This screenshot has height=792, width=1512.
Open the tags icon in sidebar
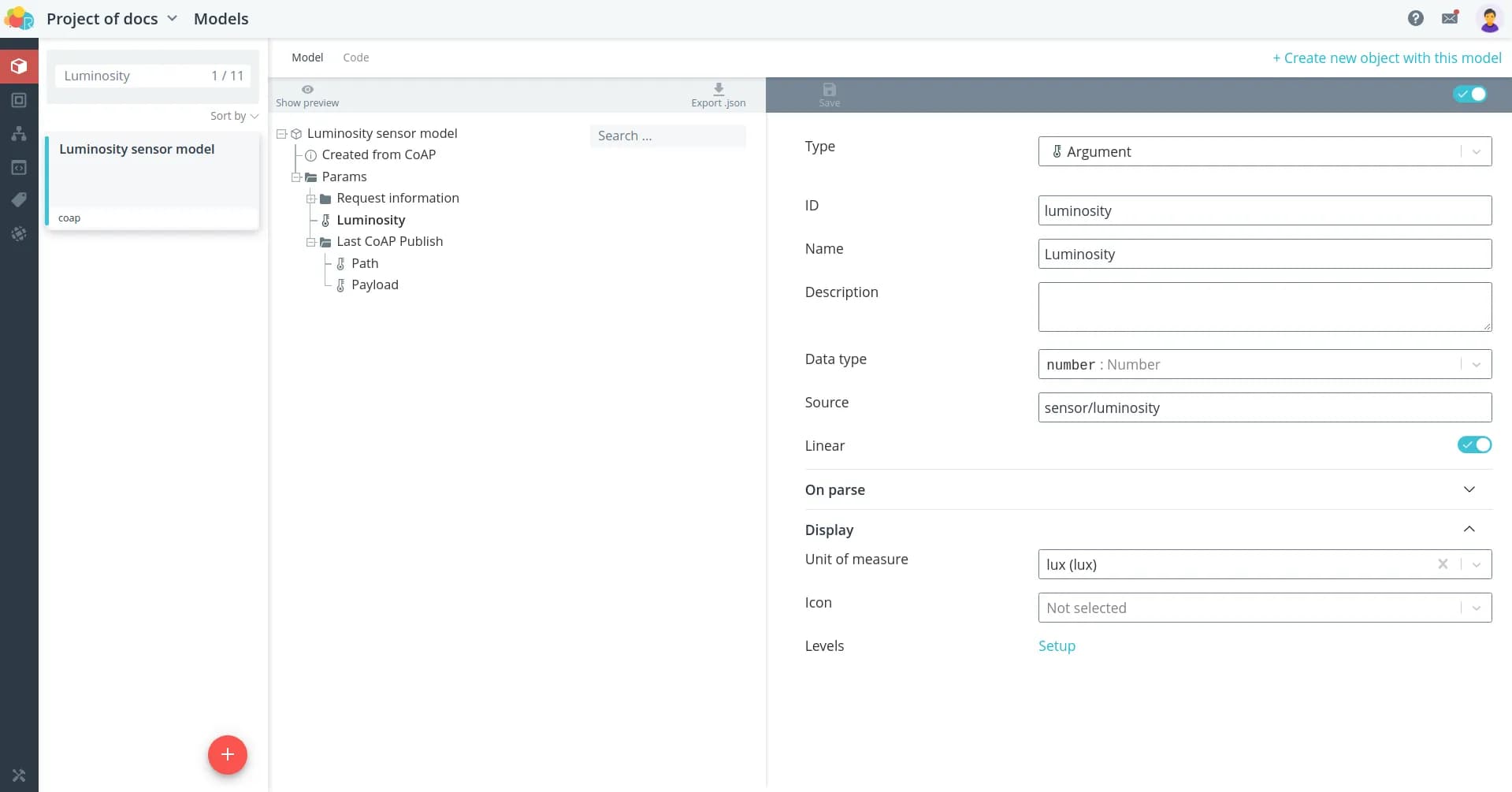(19, 200)
